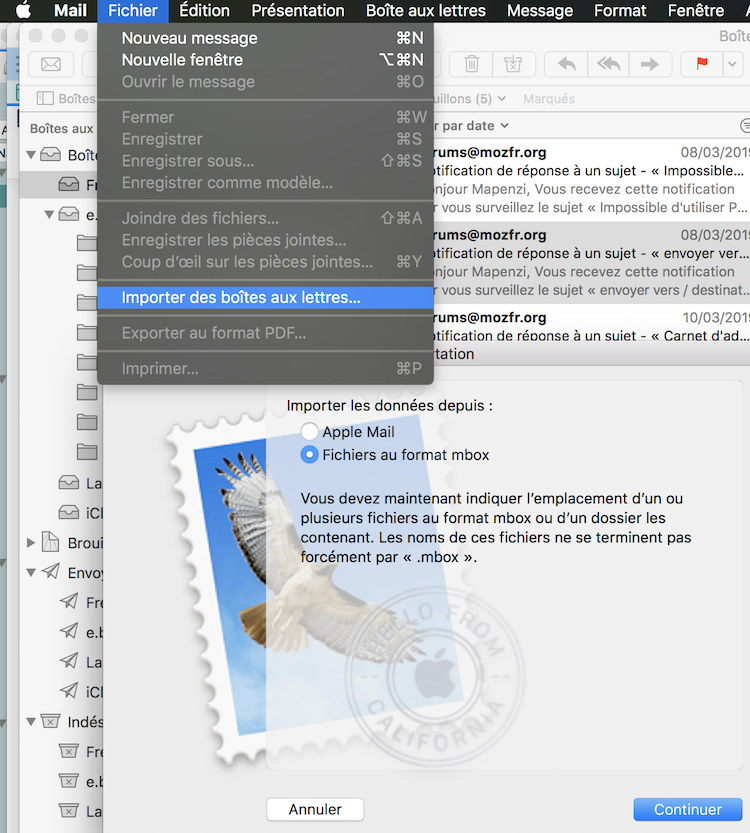Toggle the Boîtes sidebar button
Screen dimensions: 750x833
tap(66, 98)
